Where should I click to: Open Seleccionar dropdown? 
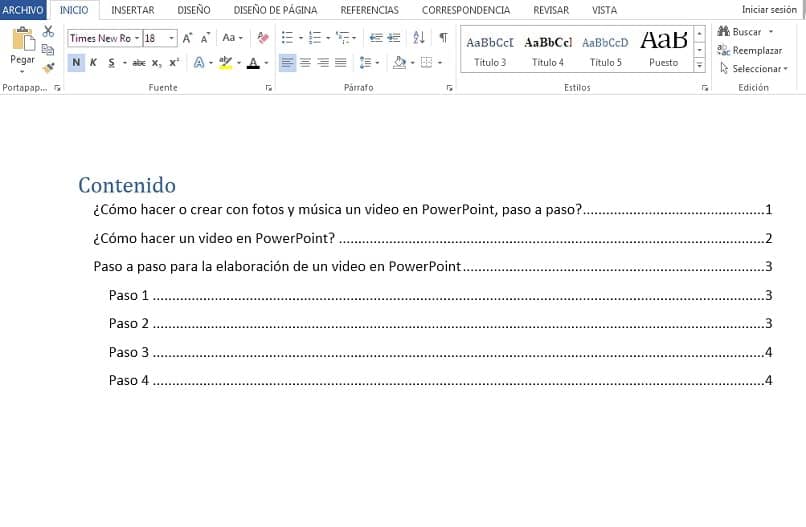[x=754, y=68]
